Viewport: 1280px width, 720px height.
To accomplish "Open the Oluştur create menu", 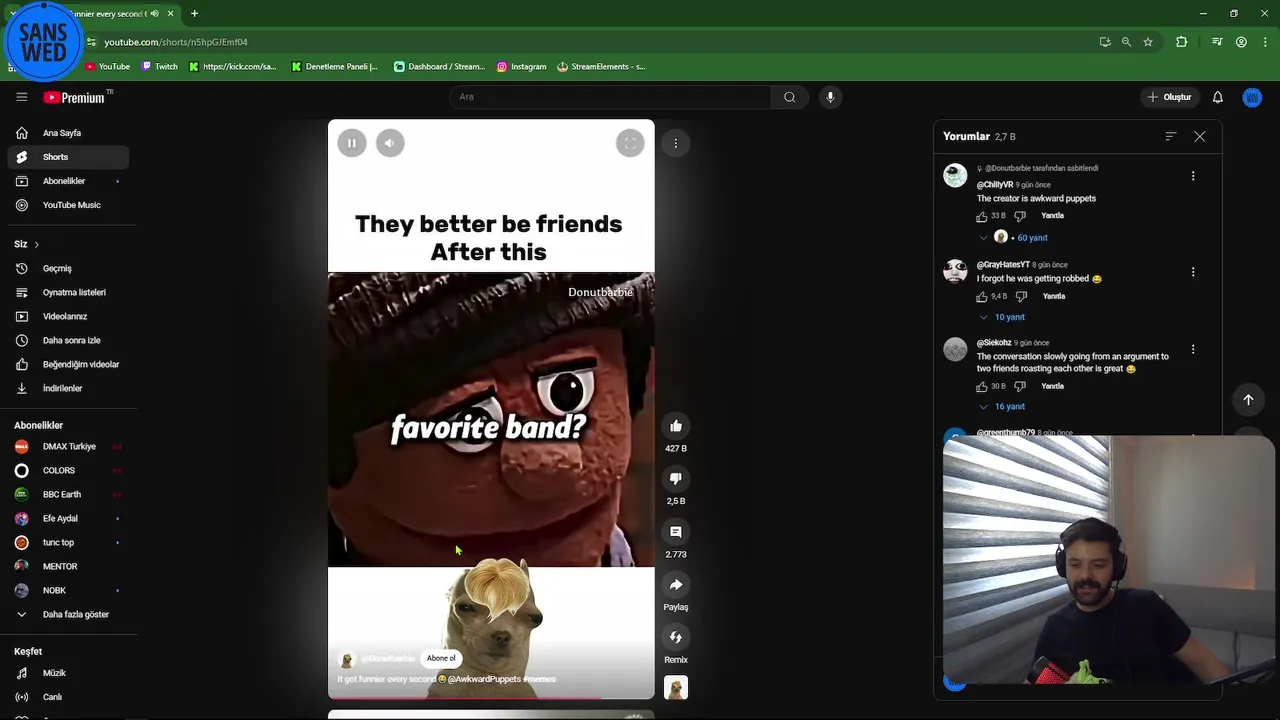I will pyautogui.click(x=1169, y=97).
